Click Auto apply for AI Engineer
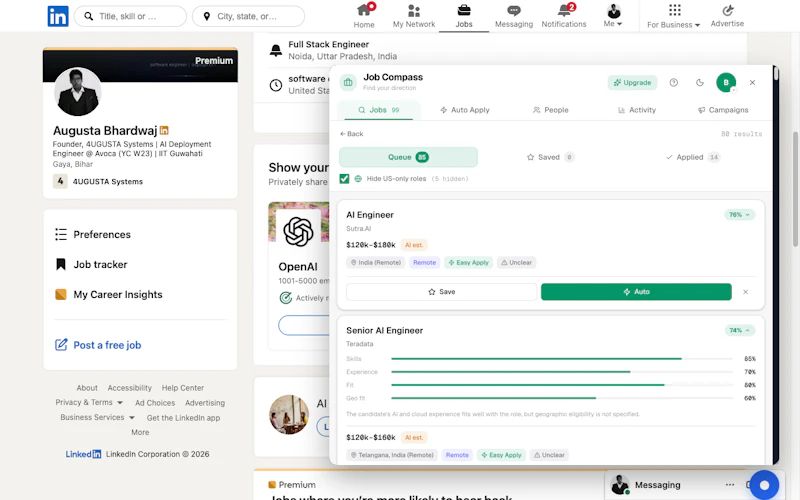The height and width of the screenshot is (500, 800). point(636,292)
